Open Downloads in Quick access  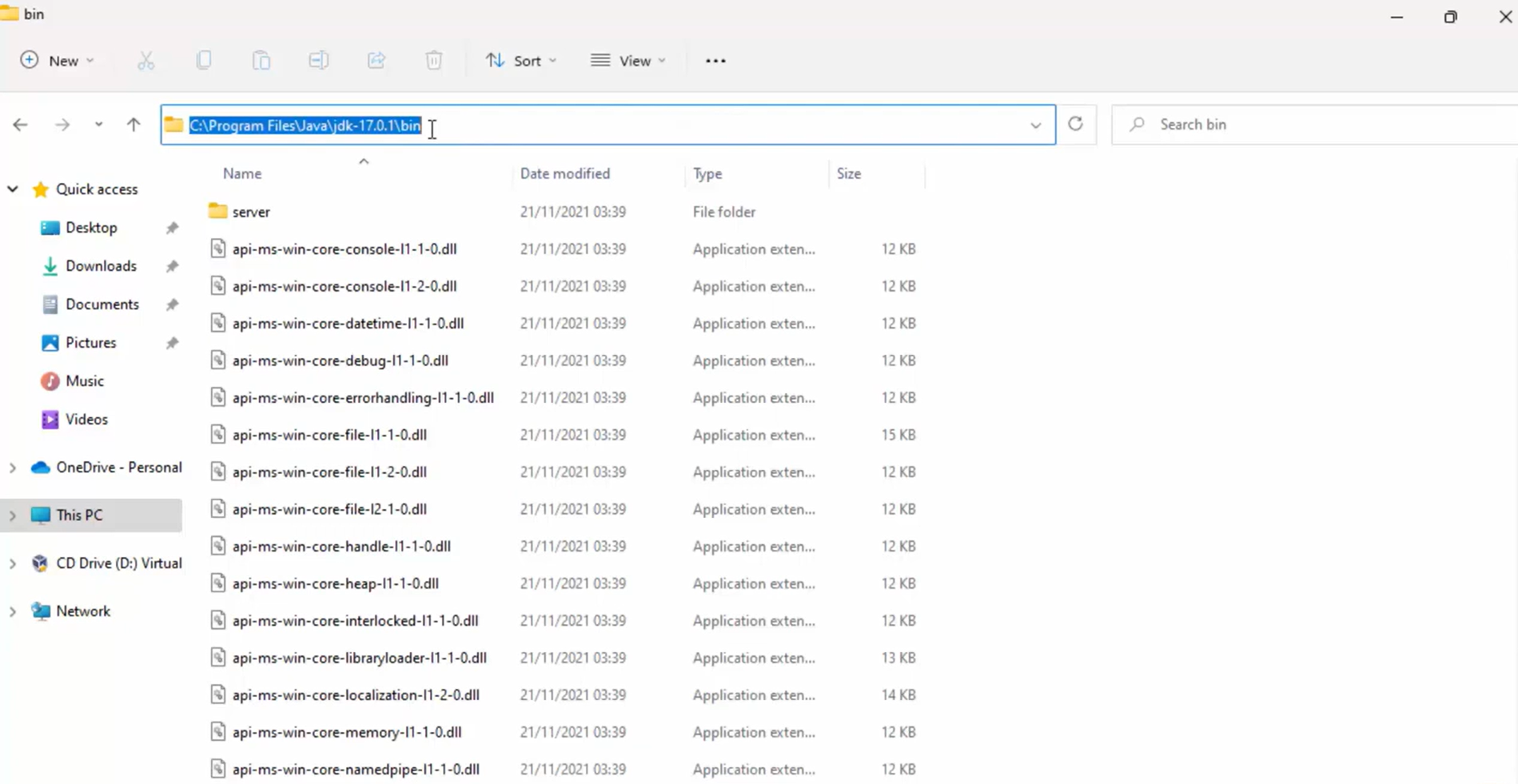101,266
